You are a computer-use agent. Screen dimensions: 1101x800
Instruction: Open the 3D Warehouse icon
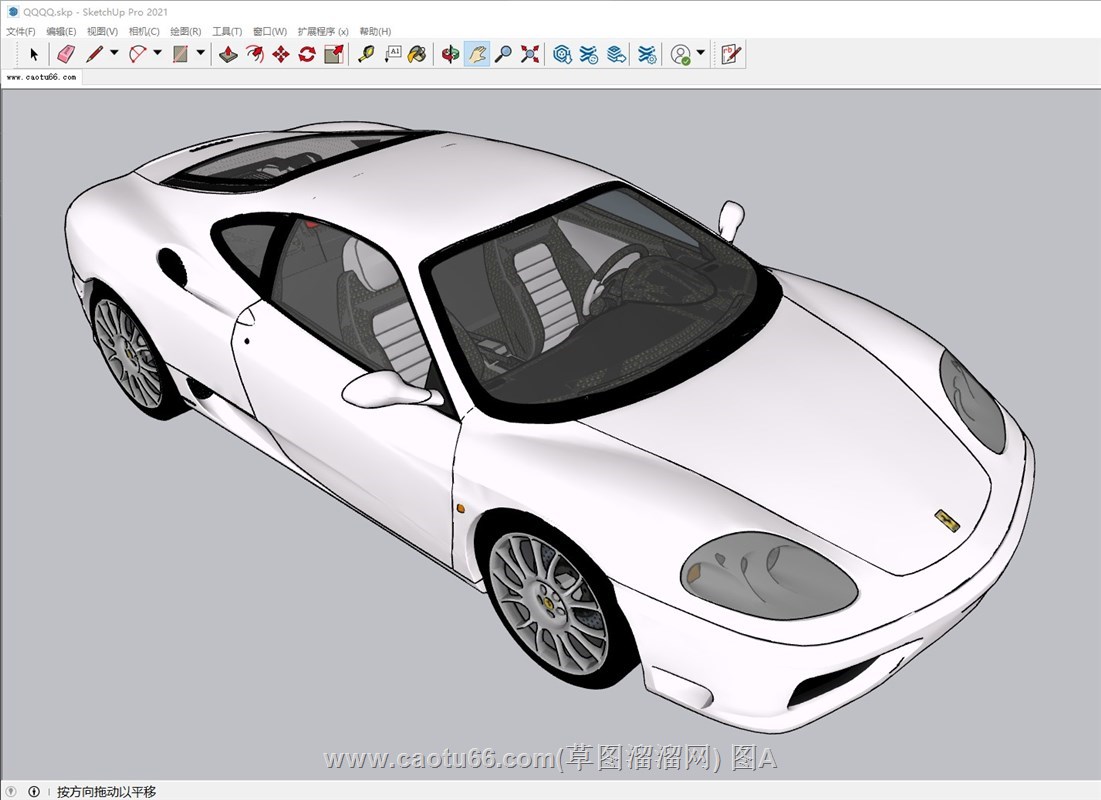coord(562,54)
